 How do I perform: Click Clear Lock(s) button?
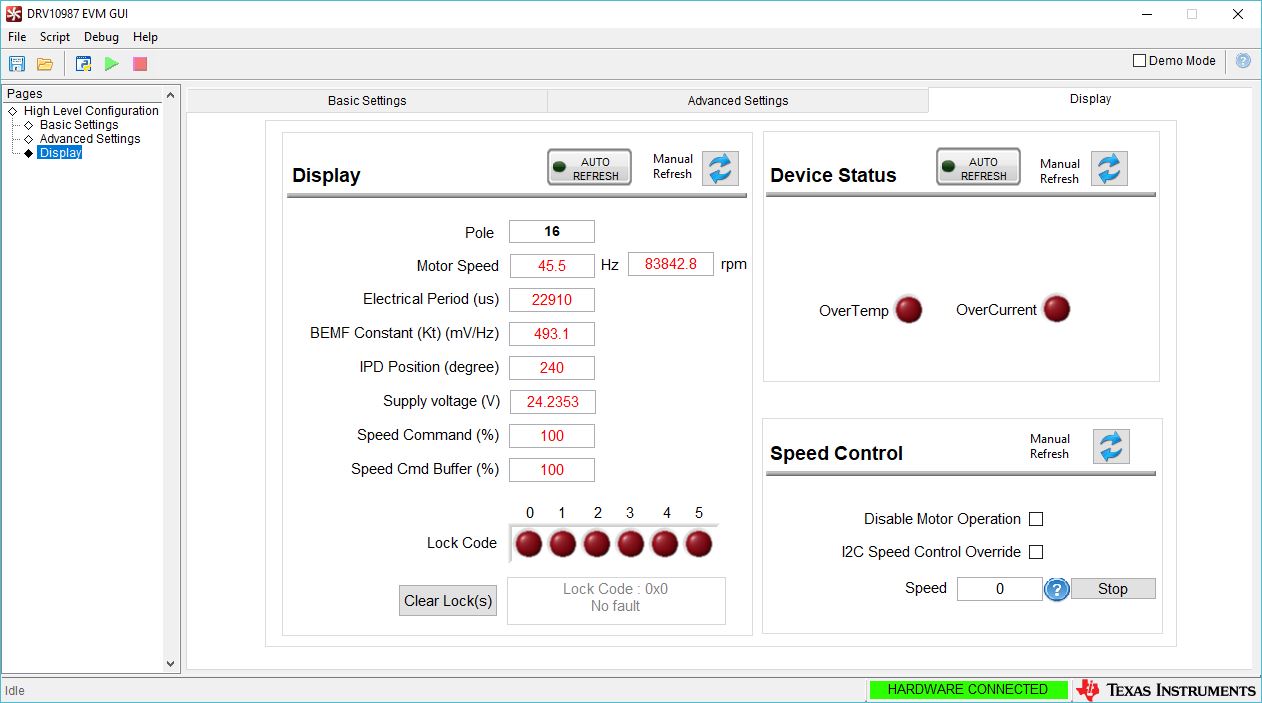click(x=448, y=601)
